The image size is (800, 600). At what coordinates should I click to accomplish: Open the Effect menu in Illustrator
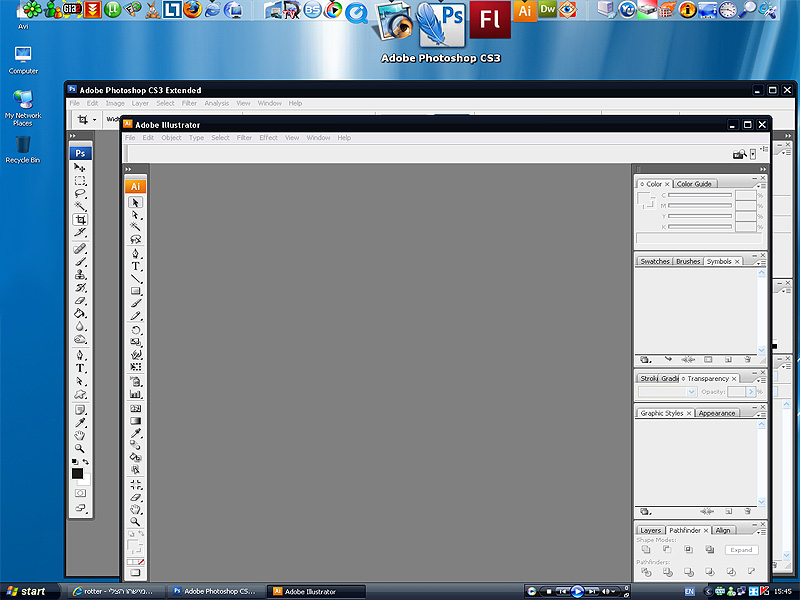[x=268, y=138]
